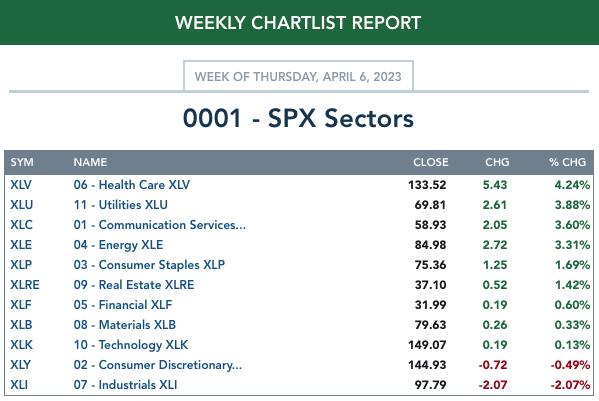Sort by the SYM column header
The width and height of the screenshot is (599, 401).
click(22, 162)
